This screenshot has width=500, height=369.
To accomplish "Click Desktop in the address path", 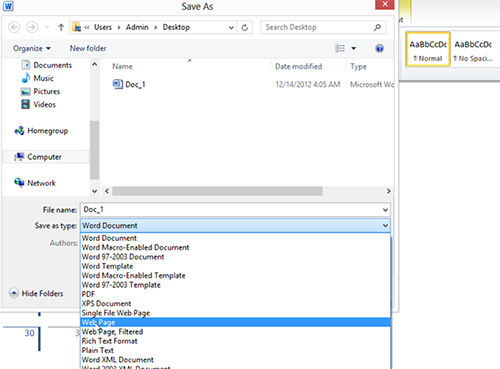I will coord(176,27).
